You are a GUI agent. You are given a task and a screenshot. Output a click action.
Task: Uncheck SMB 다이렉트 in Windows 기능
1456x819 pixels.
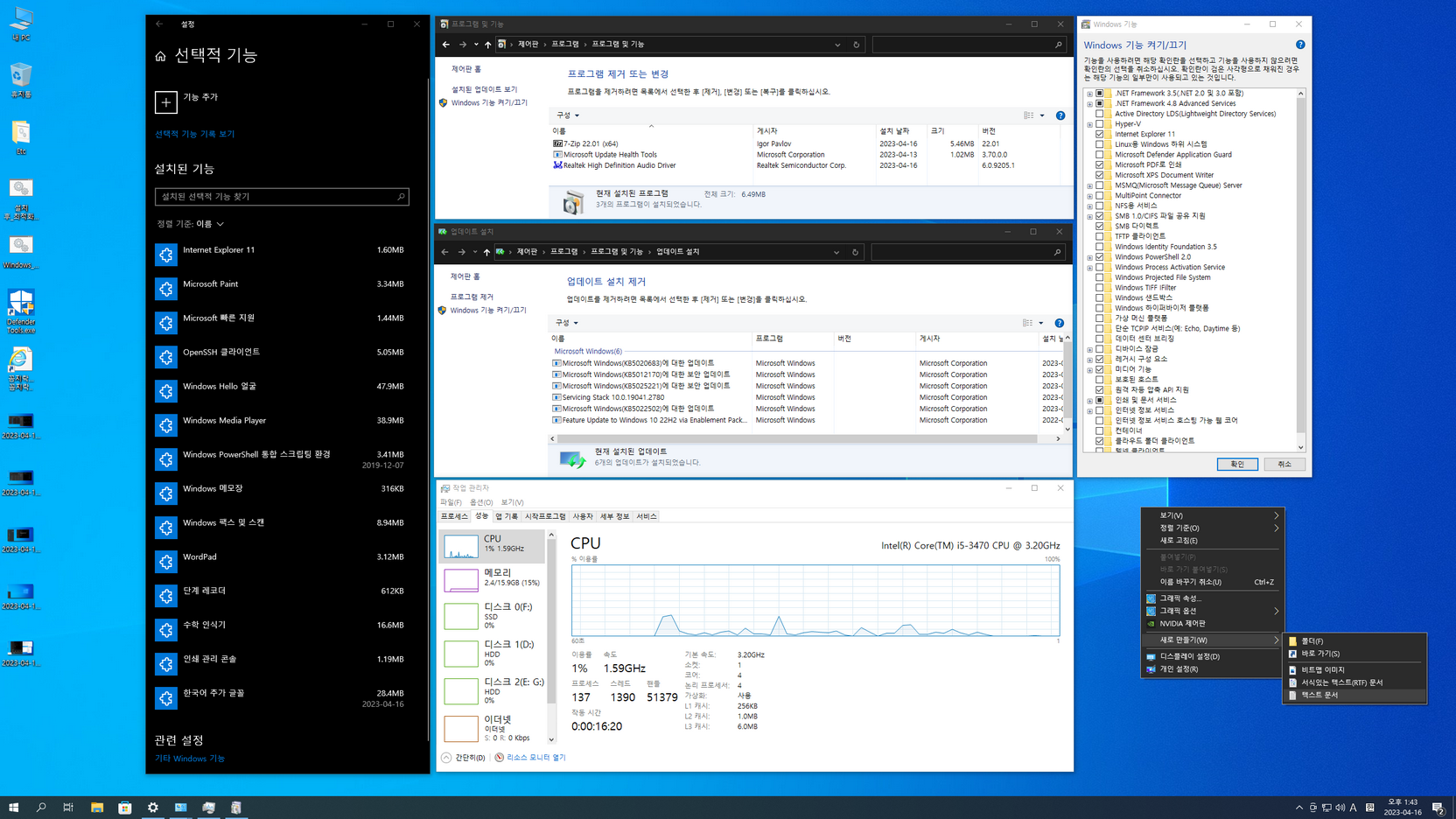pos(1100,226)
